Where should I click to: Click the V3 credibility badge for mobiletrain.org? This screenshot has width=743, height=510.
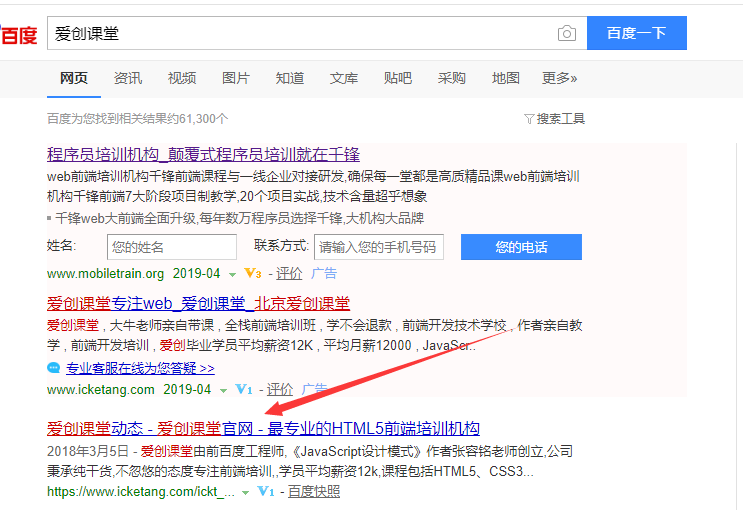click(253, 273)
